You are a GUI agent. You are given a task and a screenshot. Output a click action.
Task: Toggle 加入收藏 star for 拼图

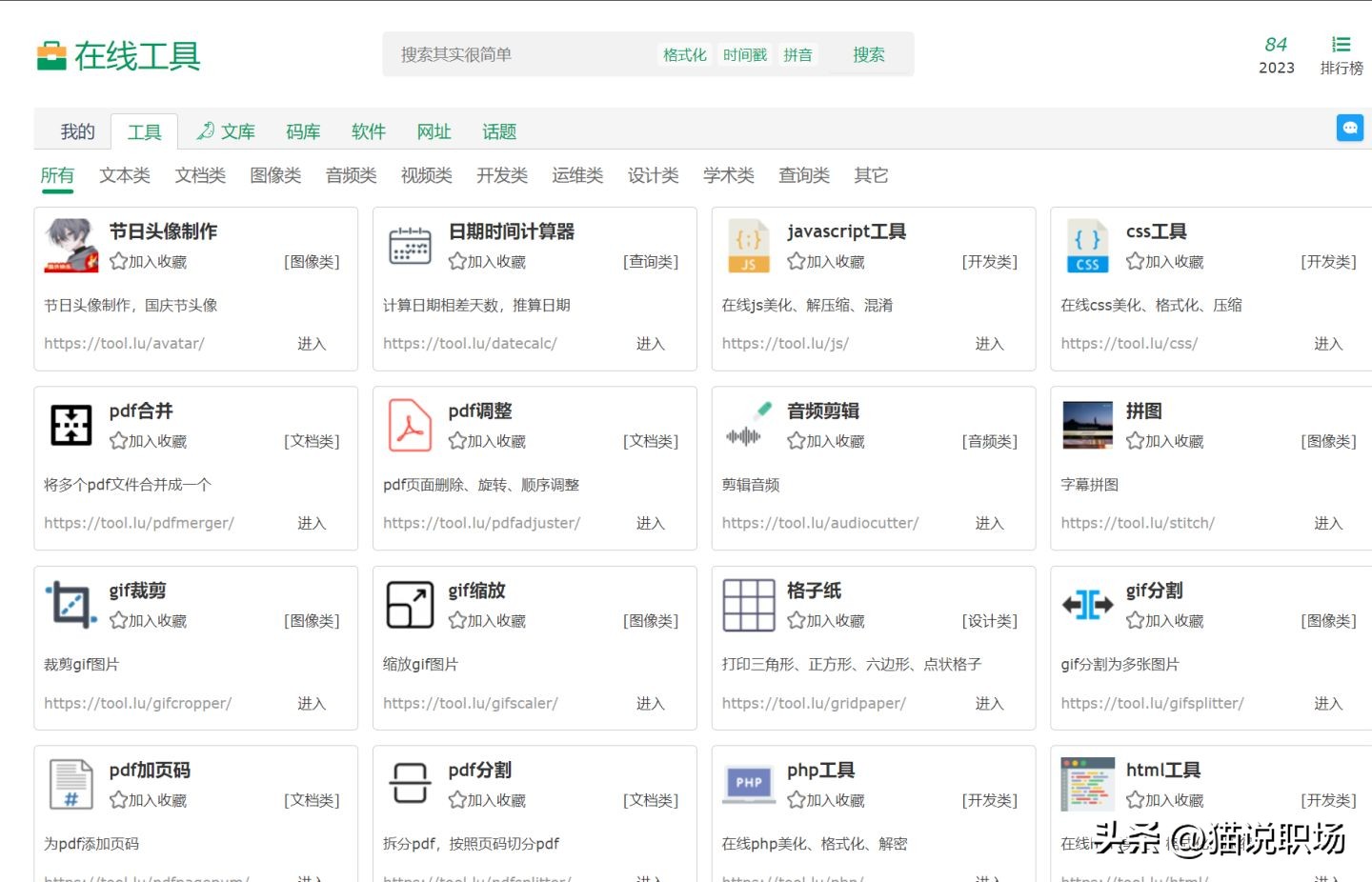1133,441
